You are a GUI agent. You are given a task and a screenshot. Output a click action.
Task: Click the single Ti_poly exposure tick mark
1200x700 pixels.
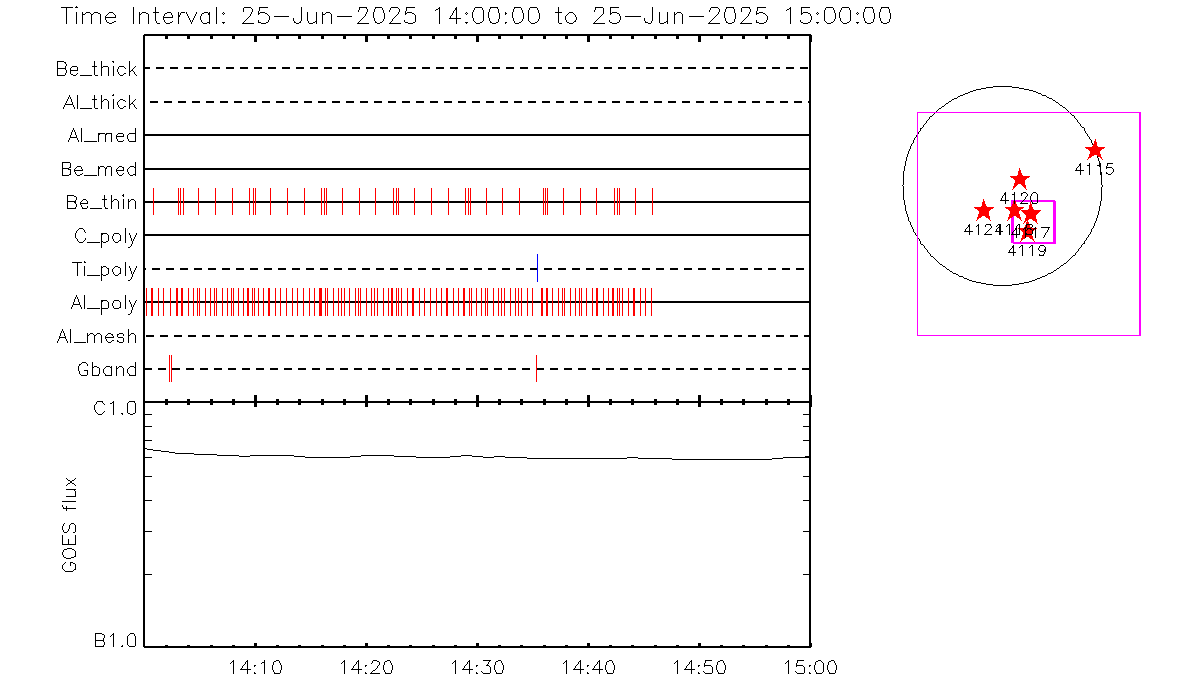(x=537, y=268)
